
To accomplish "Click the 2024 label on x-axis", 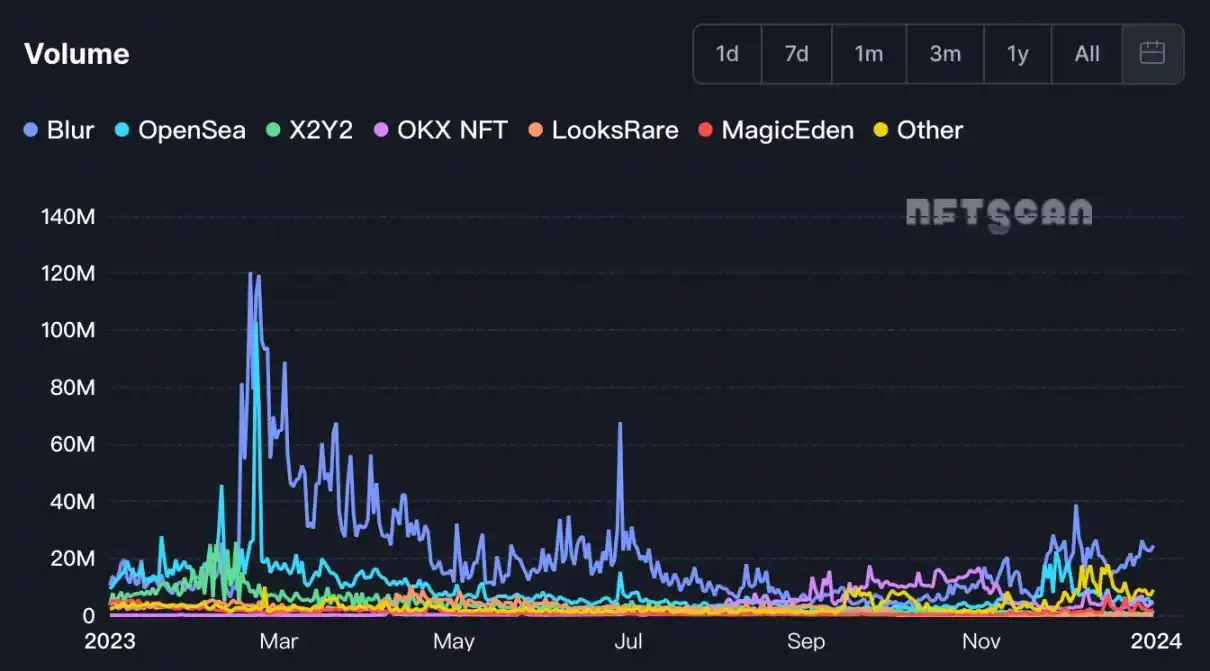I will tap(1156, 641).
